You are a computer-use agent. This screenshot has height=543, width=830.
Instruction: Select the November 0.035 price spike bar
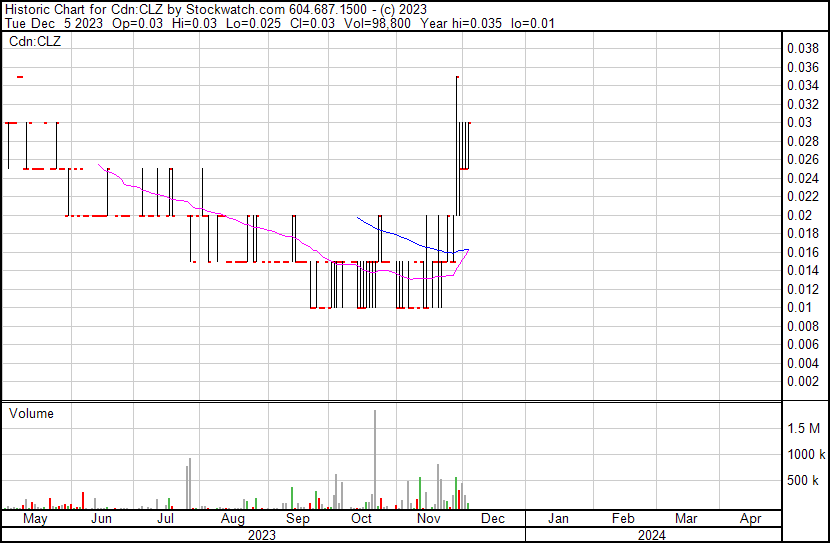[x=457, y=146]
